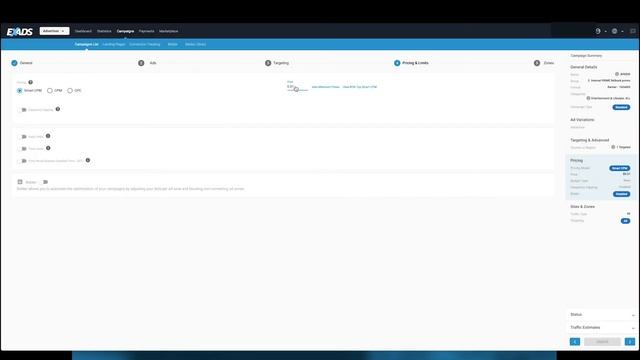Toggle the 'Only bid' switch in limits section

(23, 161)
